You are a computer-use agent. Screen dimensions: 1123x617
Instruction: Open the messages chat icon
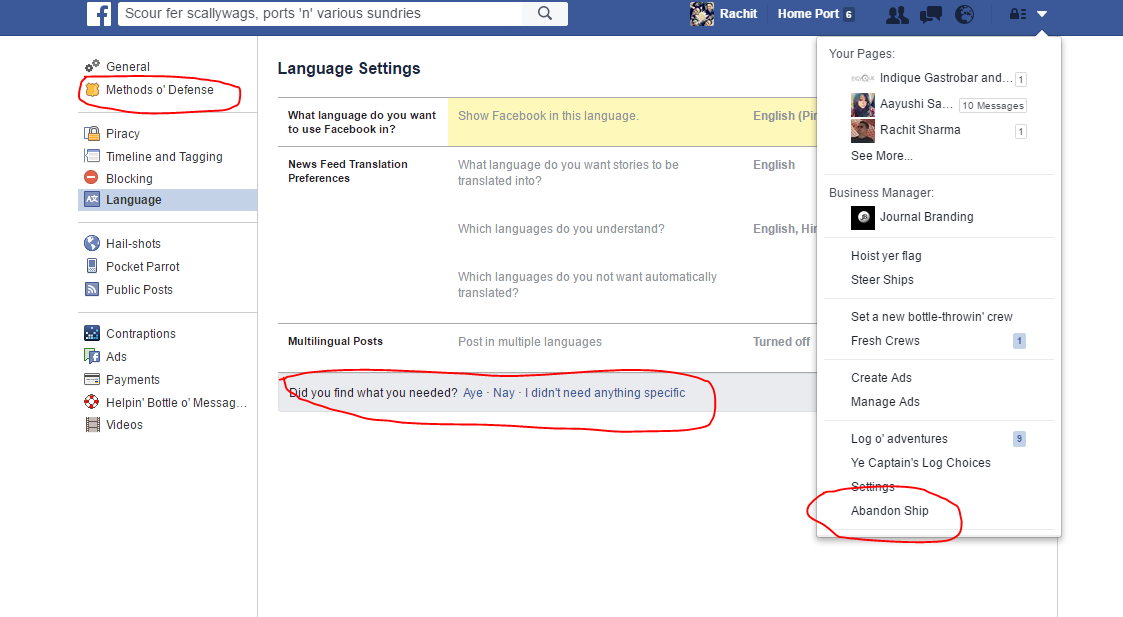(930, 14)
